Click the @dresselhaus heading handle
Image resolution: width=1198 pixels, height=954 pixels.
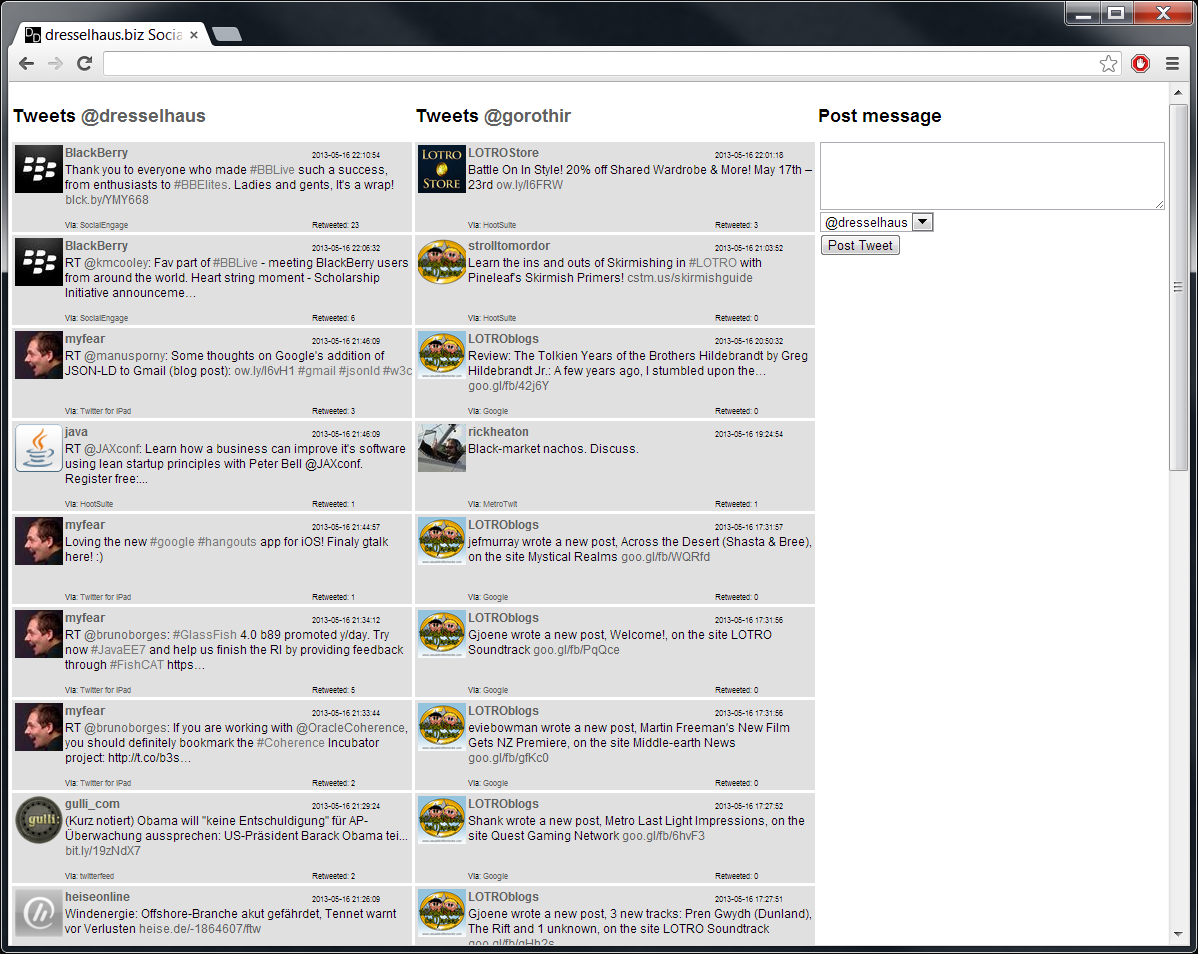click(143, 116)
